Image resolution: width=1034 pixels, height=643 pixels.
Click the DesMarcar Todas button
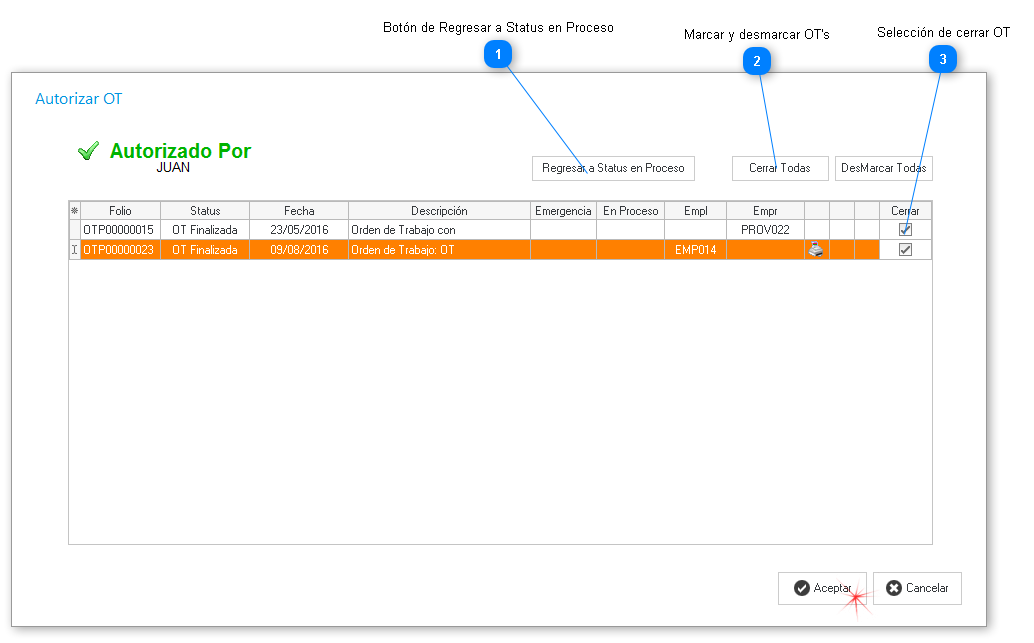883,168
